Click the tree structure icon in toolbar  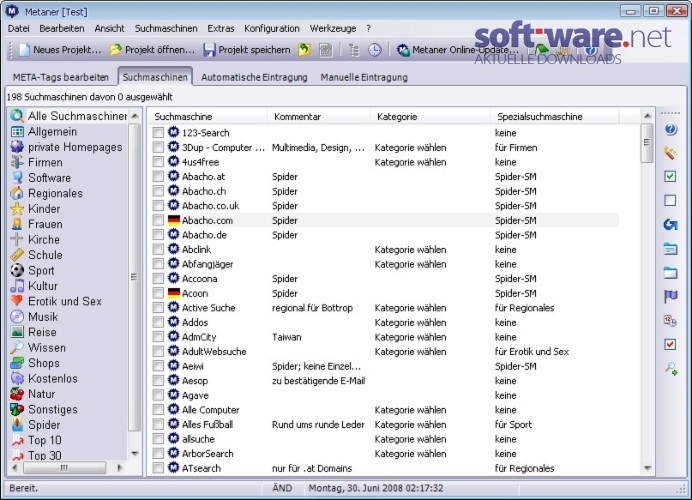click(x=354, y=50)
